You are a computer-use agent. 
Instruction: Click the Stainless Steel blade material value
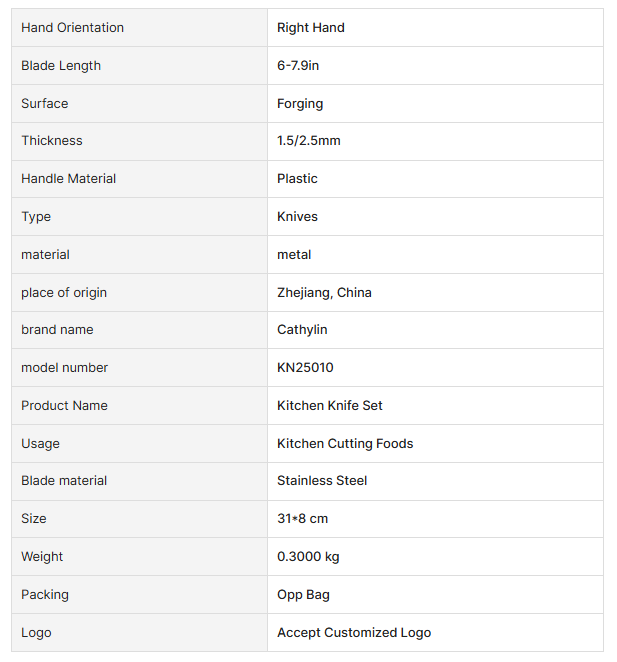tap(322, 481)
